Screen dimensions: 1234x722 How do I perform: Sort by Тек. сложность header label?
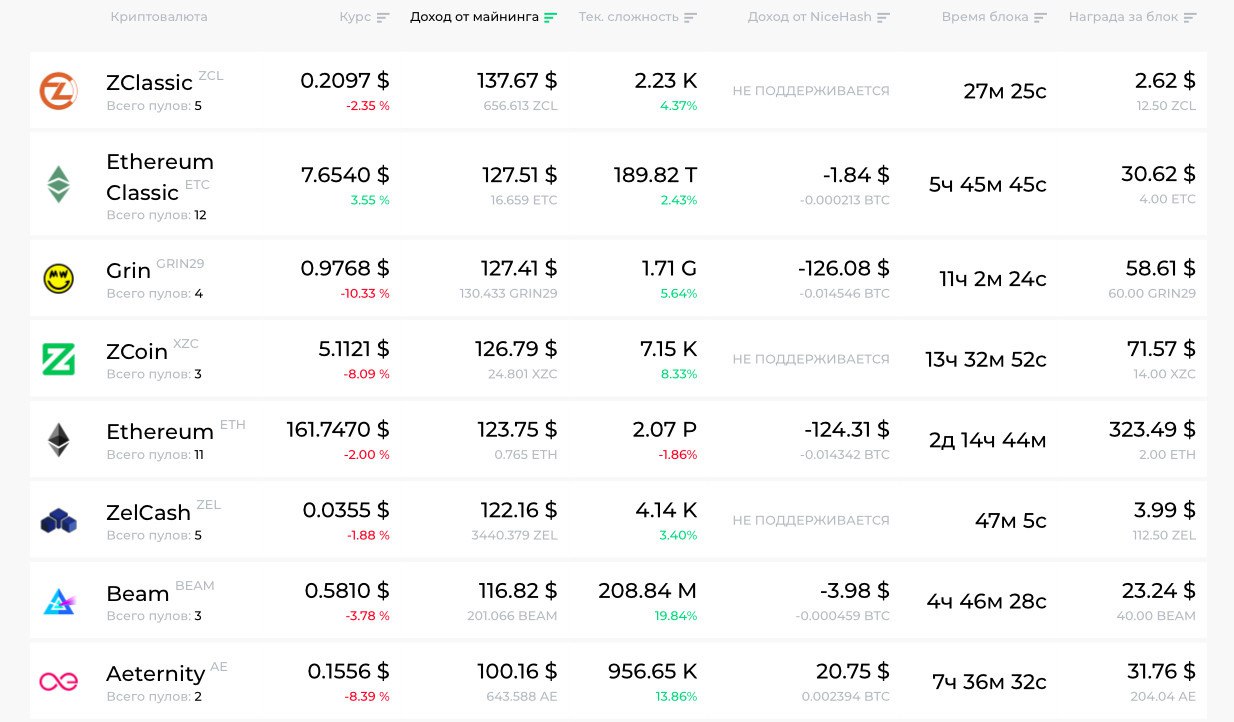pyautogui.click(x=628, y=17)
